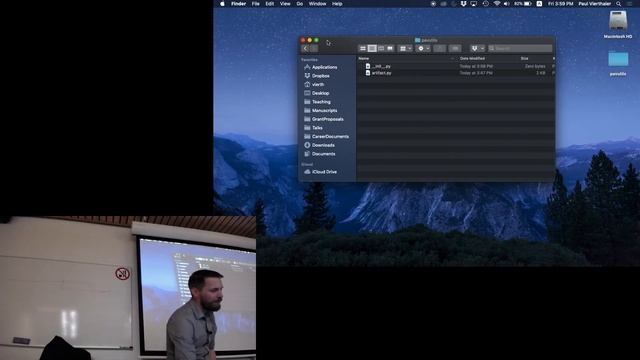Screen dimensions: 640x360
Task: Open the File menu
Action: tap(256, 4)
